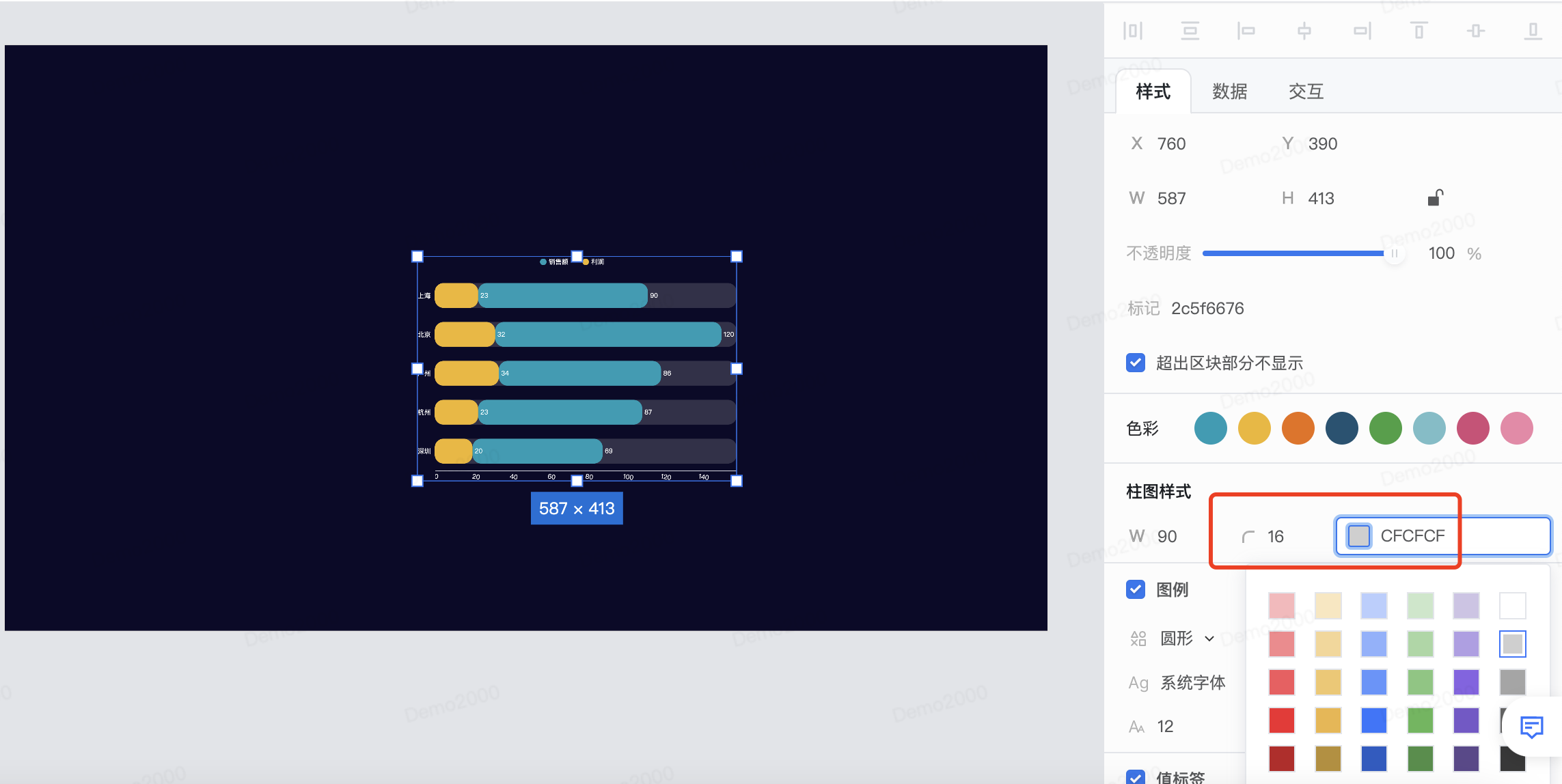Pick the medium gray palette swatch
The height and width of the screenshot is (784, 1562).
1512,682
